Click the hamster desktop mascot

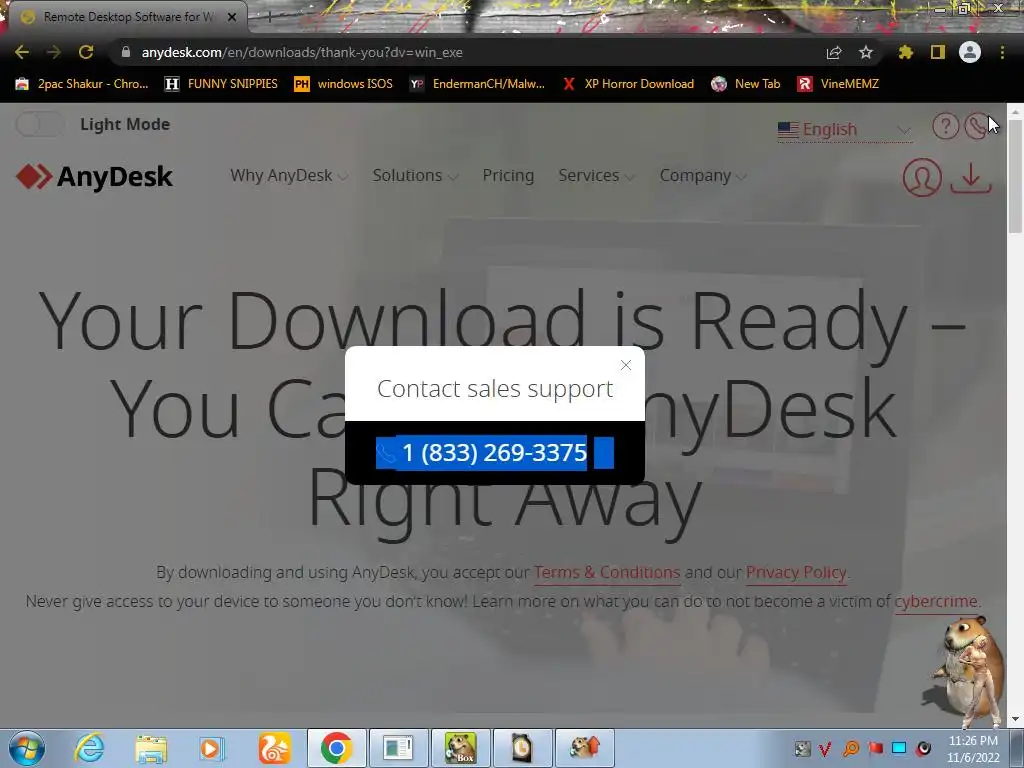click(965, 673)
